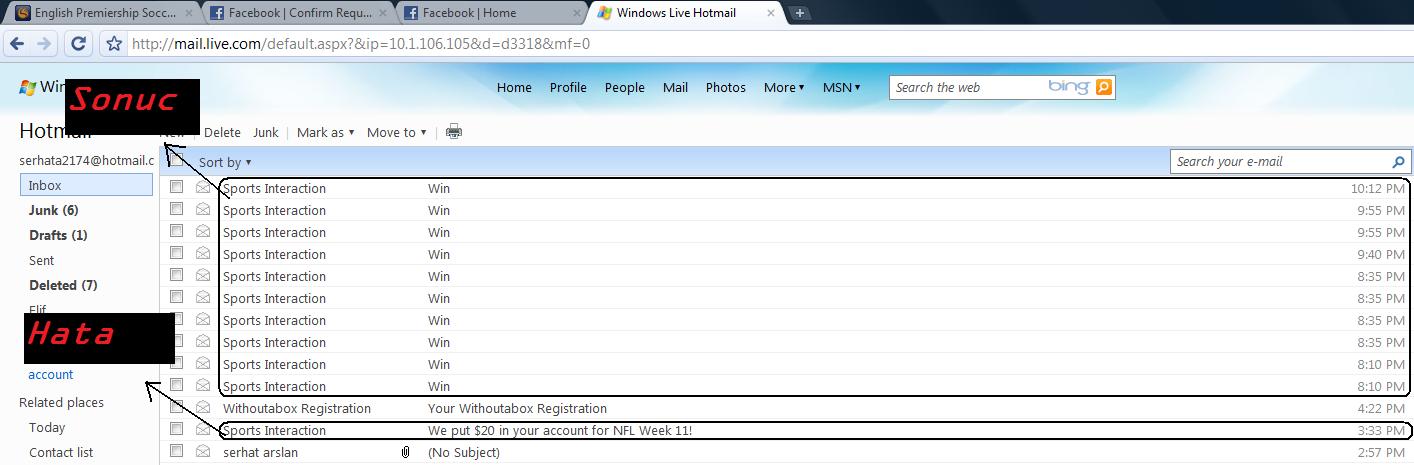Open the Junk (6) folder
This screenshot has width=1414, height=465.
coord(53,210)
